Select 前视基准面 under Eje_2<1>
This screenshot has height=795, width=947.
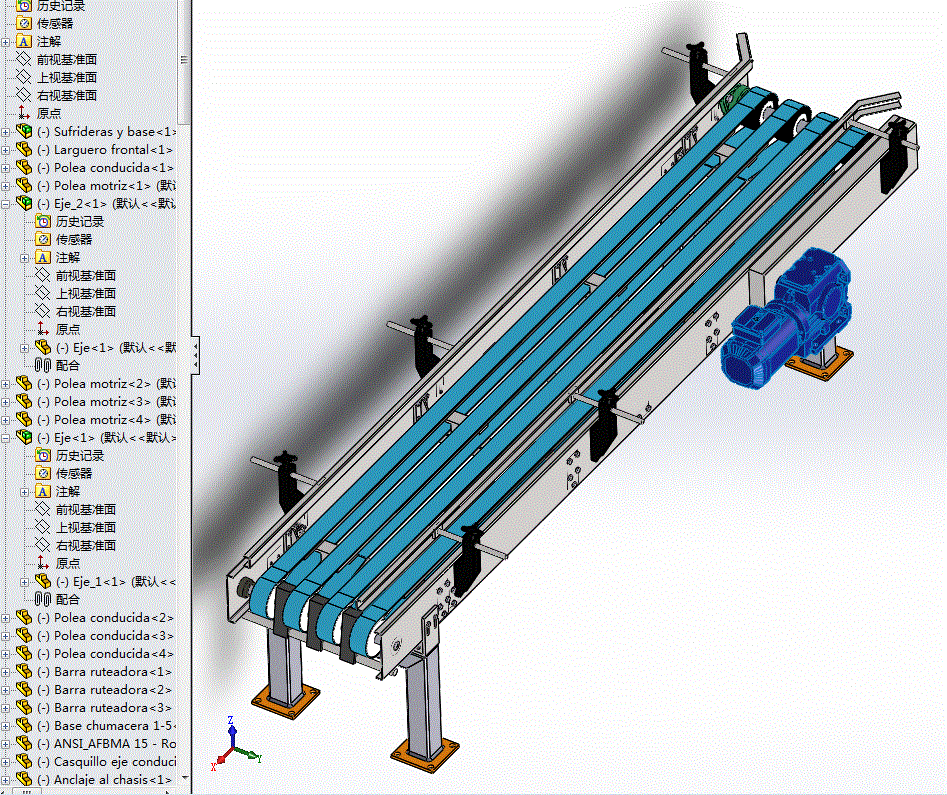[86, 275]
